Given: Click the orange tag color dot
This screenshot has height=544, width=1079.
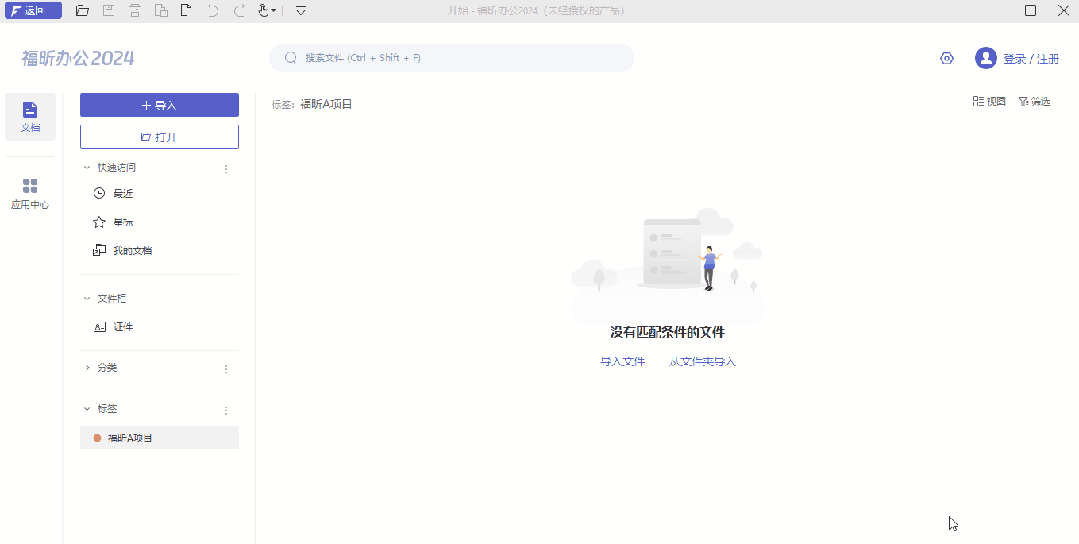Looking at the screenshot, I should tap(97, 438).
